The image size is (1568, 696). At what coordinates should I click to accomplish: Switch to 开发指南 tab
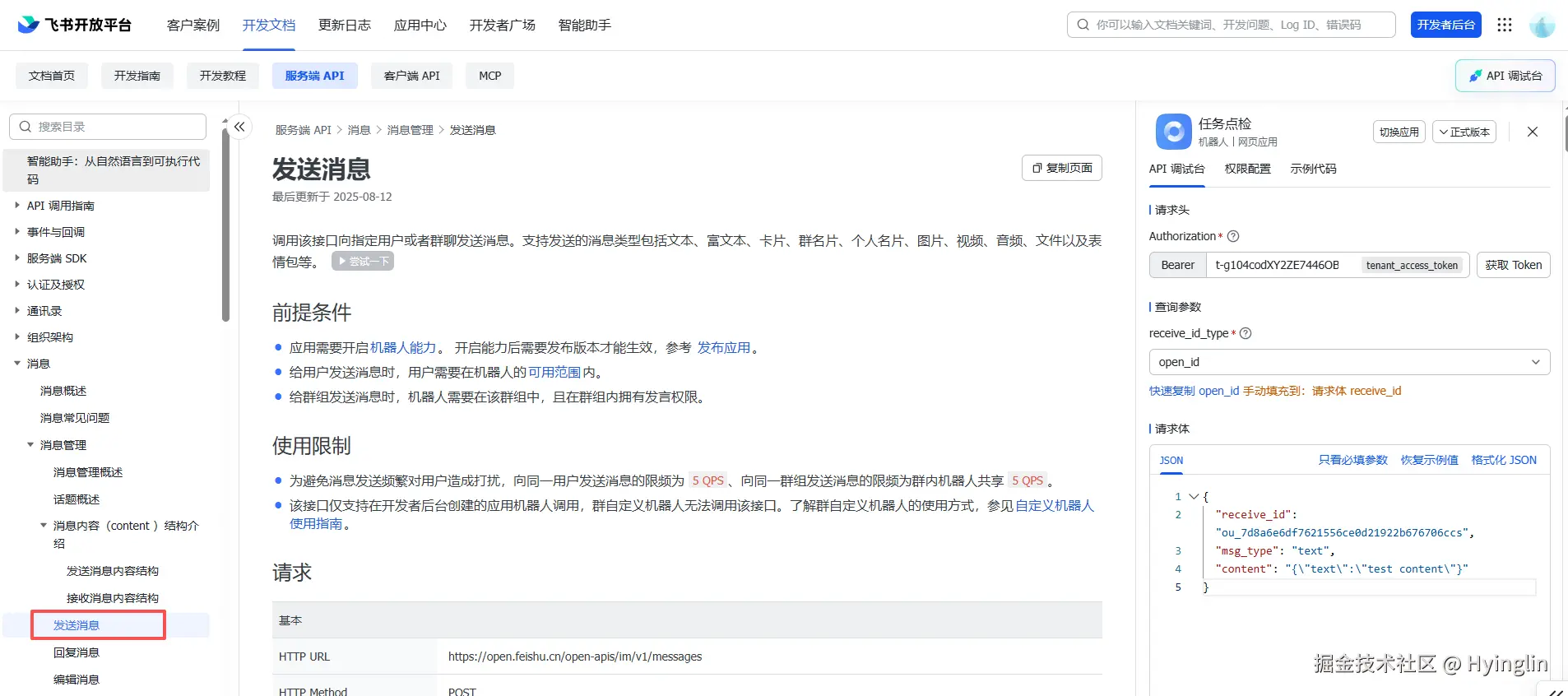[x=137, y=76]
